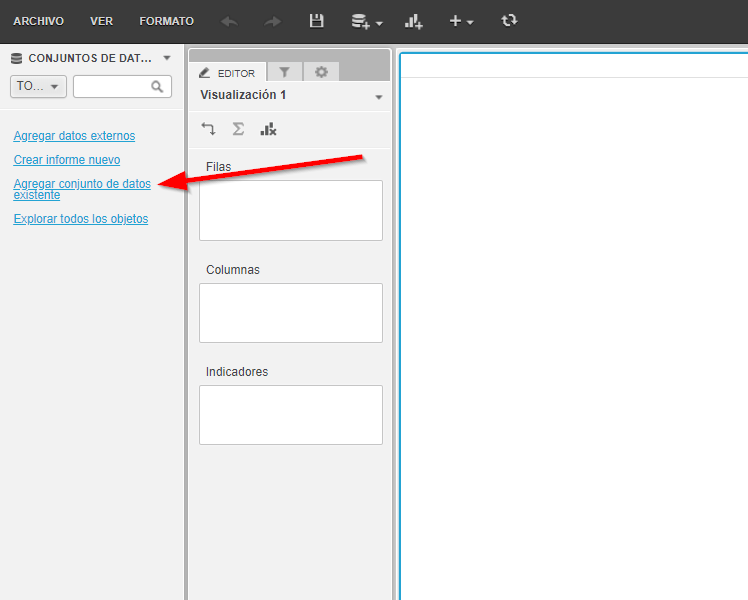748x600 pixels.
Task: Open the ARCHIVO menu
Action: [x=38, y=21]
